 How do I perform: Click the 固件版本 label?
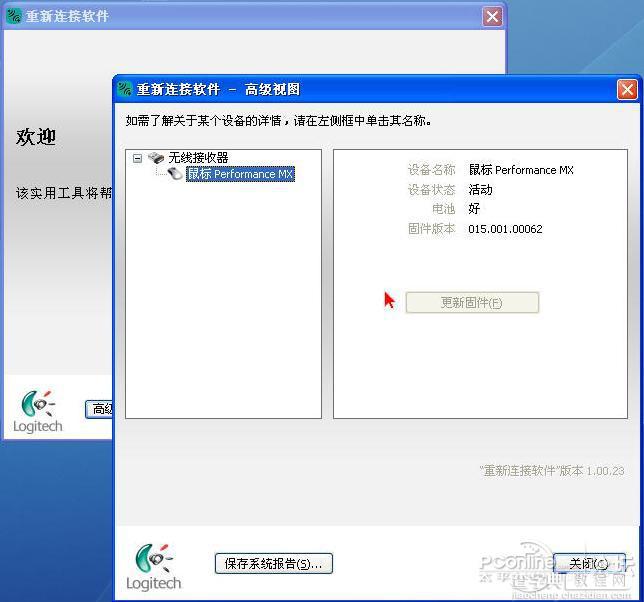tap(431, 228)
